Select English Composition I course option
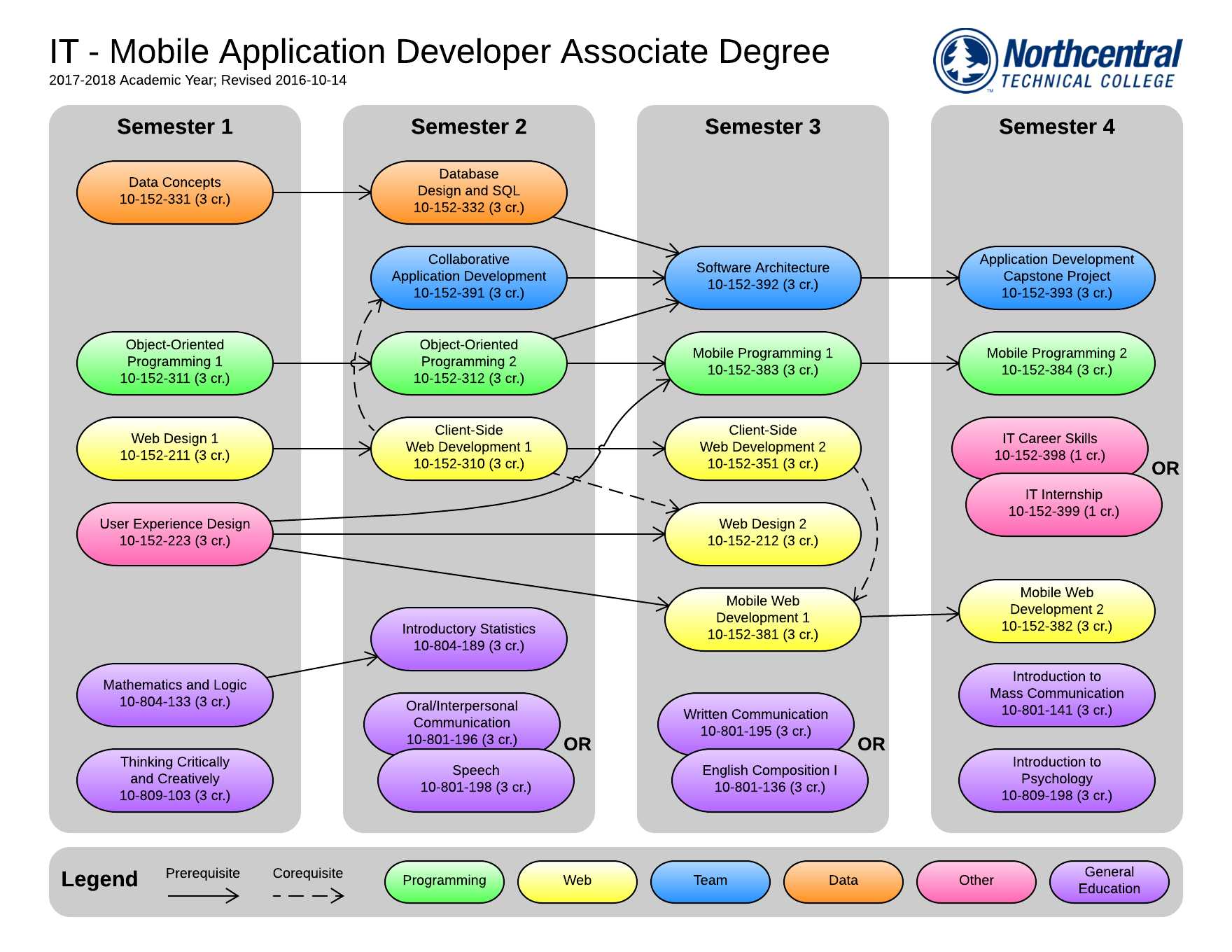Image resolution: width=1232 pixels, height=952 pixels. [769, 781]
